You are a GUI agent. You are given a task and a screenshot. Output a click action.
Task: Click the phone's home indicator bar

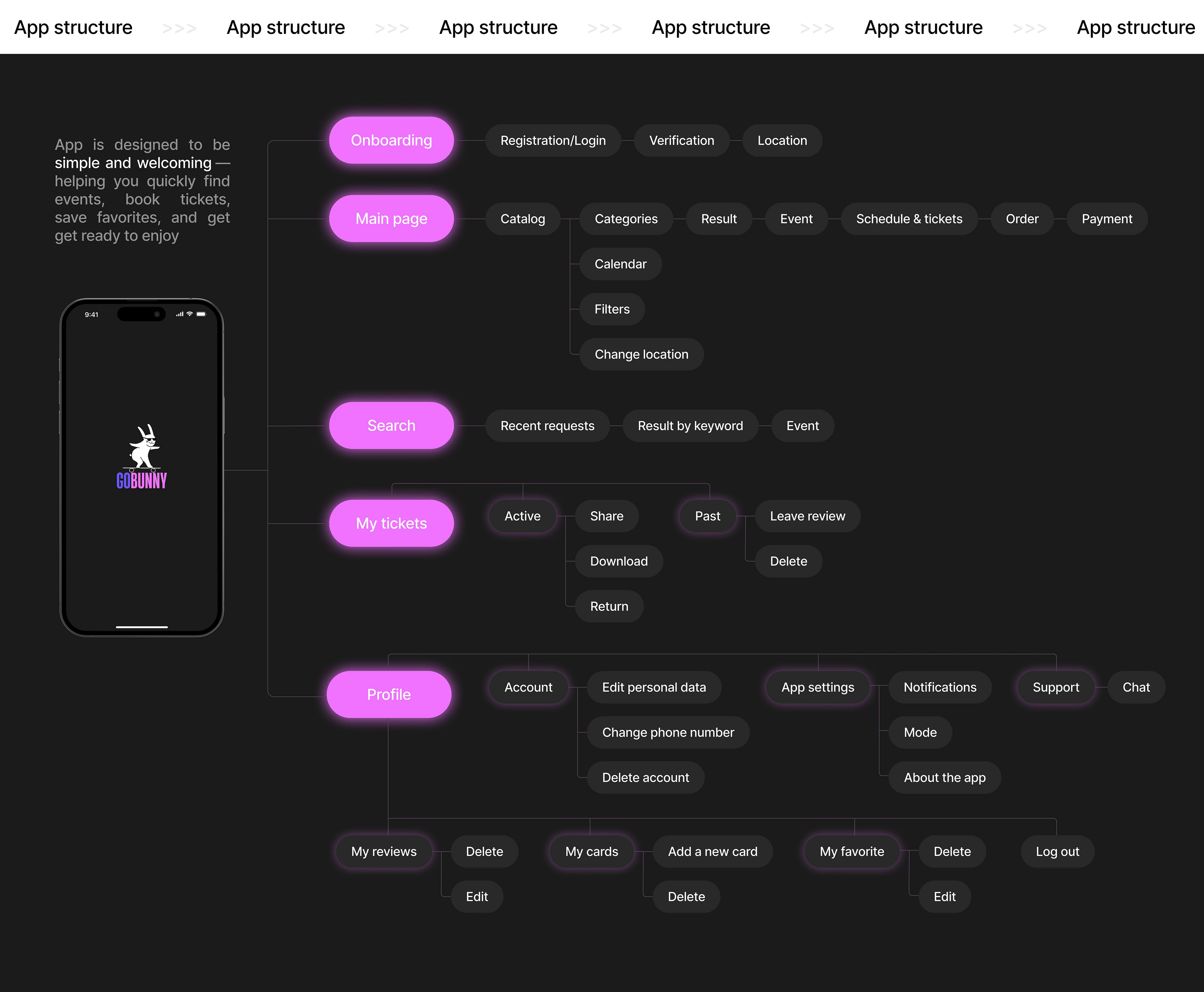tap(142, 627)
